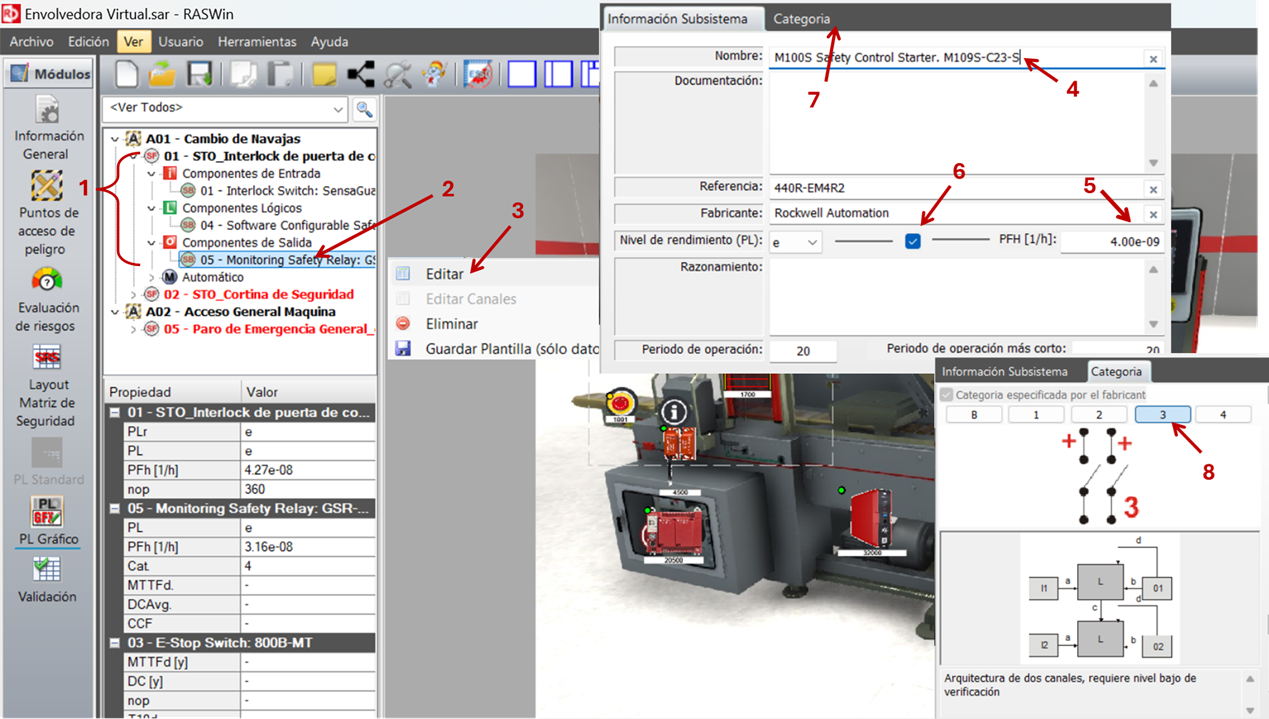Open Layout Matriz de Seguridad module
Screen dimensions: 1269x719
[x=47, y=385]
